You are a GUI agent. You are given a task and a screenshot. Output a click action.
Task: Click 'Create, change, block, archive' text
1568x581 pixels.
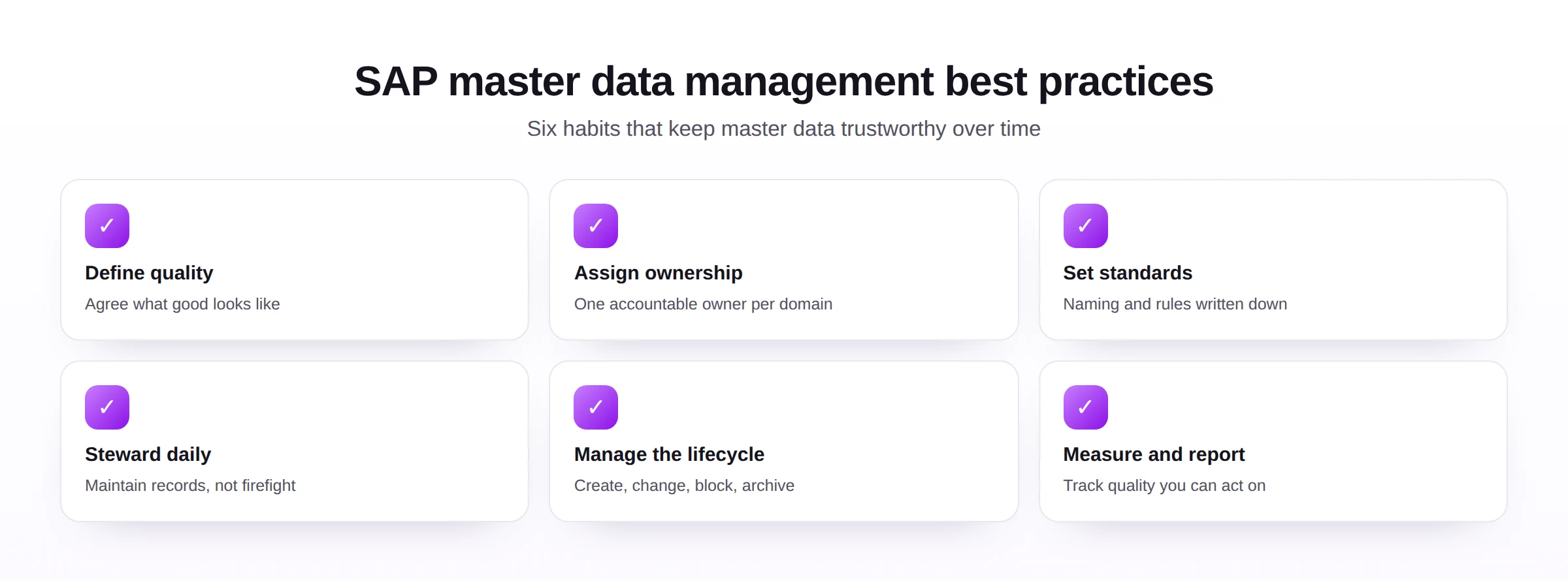click(x=684, y=486)
